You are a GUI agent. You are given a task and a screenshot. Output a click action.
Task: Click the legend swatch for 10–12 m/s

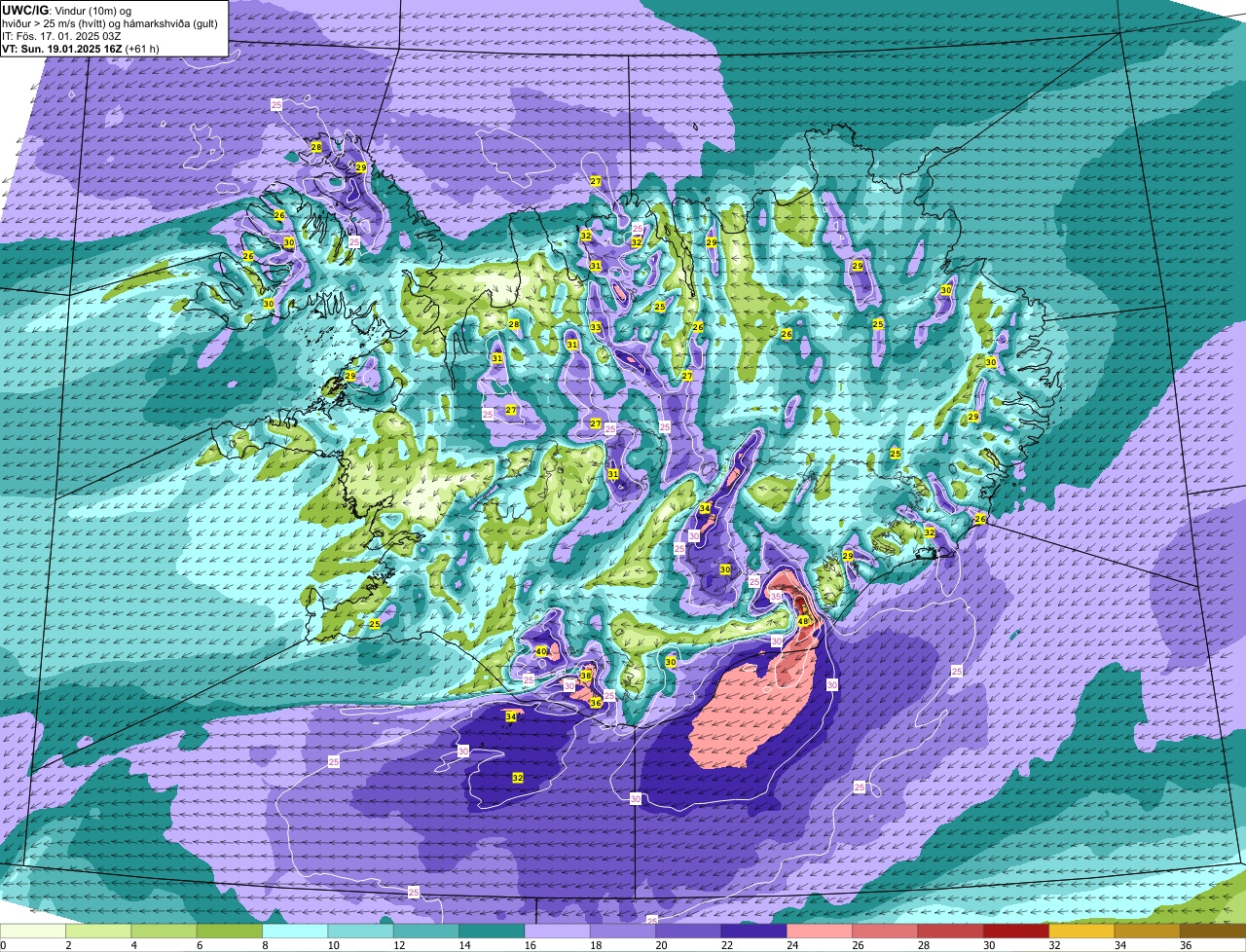360,932
